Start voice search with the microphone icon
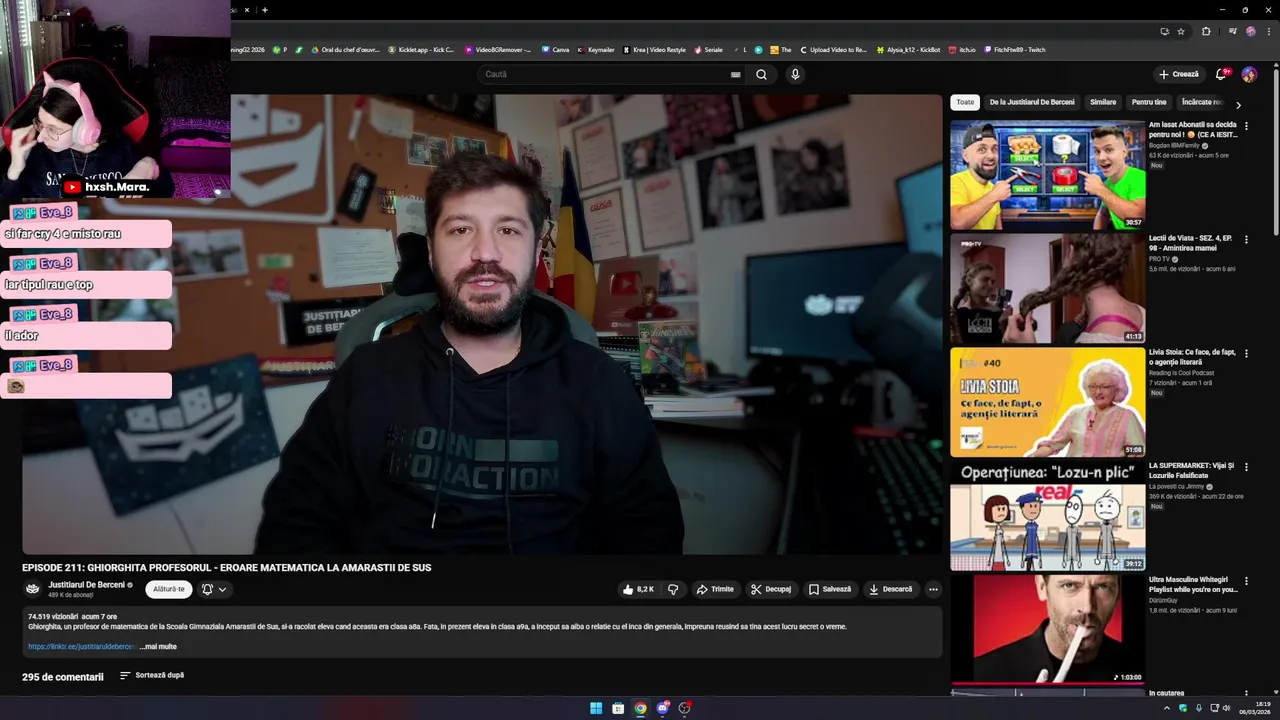The height and width of the screenshot is (720, 1280). click(x=795, y=74)
